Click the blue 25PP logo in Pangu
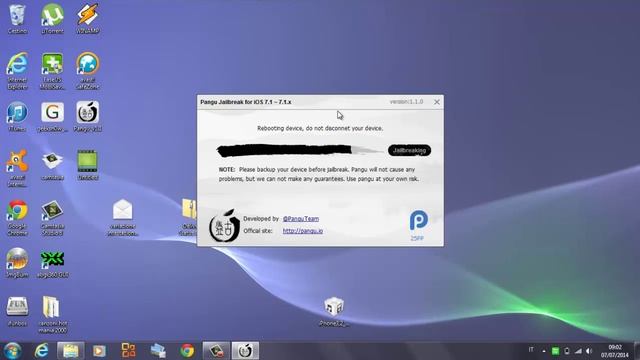The image size is (640, 360). (x=418, y=225)
